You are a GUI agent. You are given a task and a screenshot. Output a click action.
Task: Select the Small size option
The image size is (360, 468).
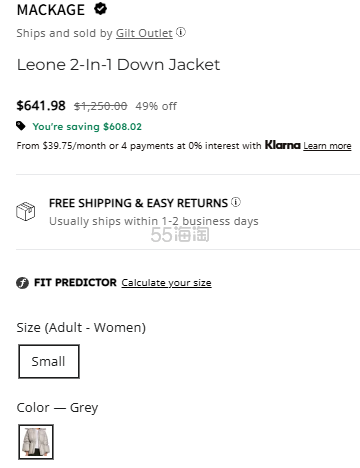pyautogui.click(x=49, y=361)
